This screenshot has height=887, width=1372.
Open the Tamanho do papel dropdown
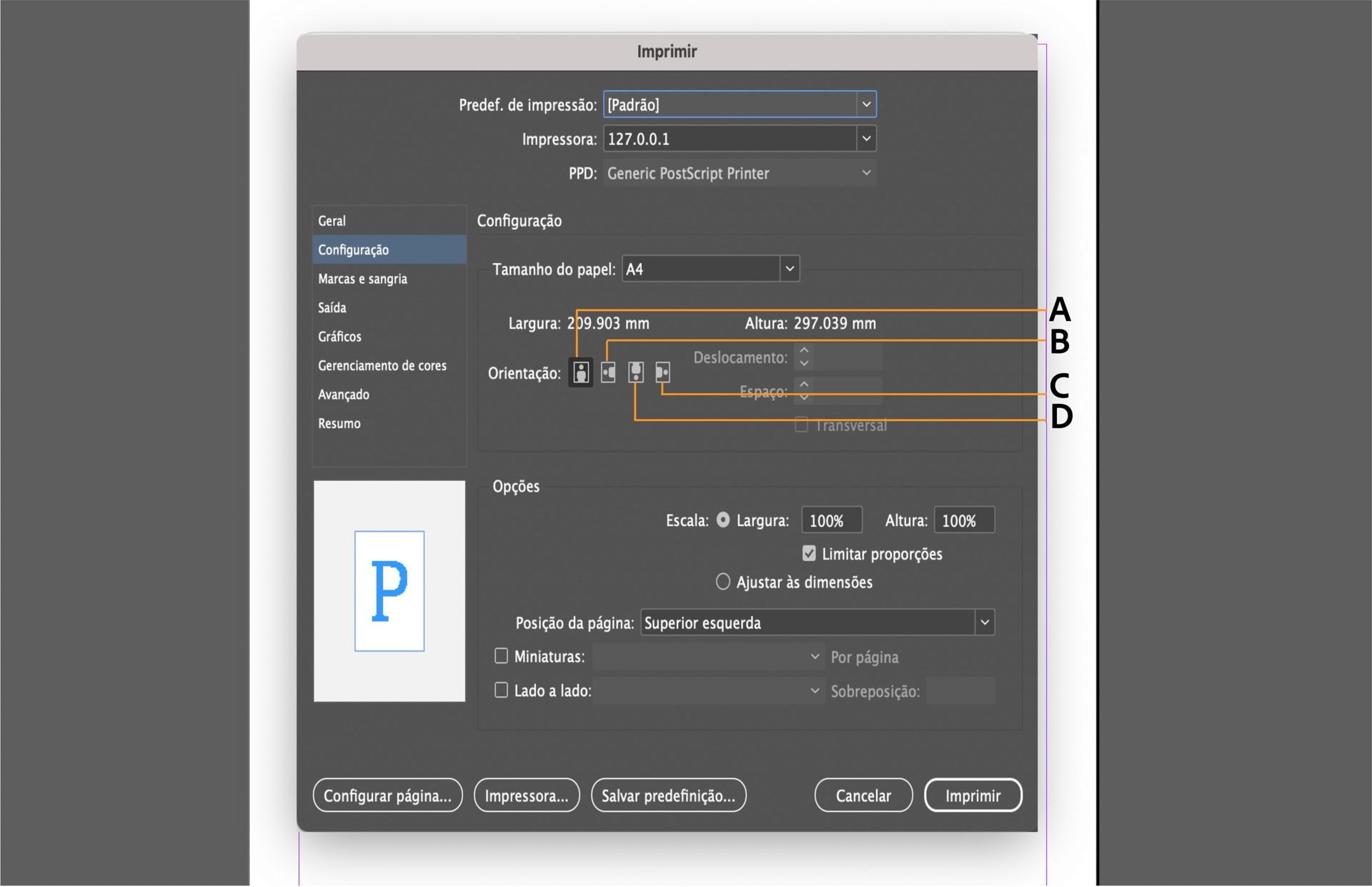pos(789,268)
